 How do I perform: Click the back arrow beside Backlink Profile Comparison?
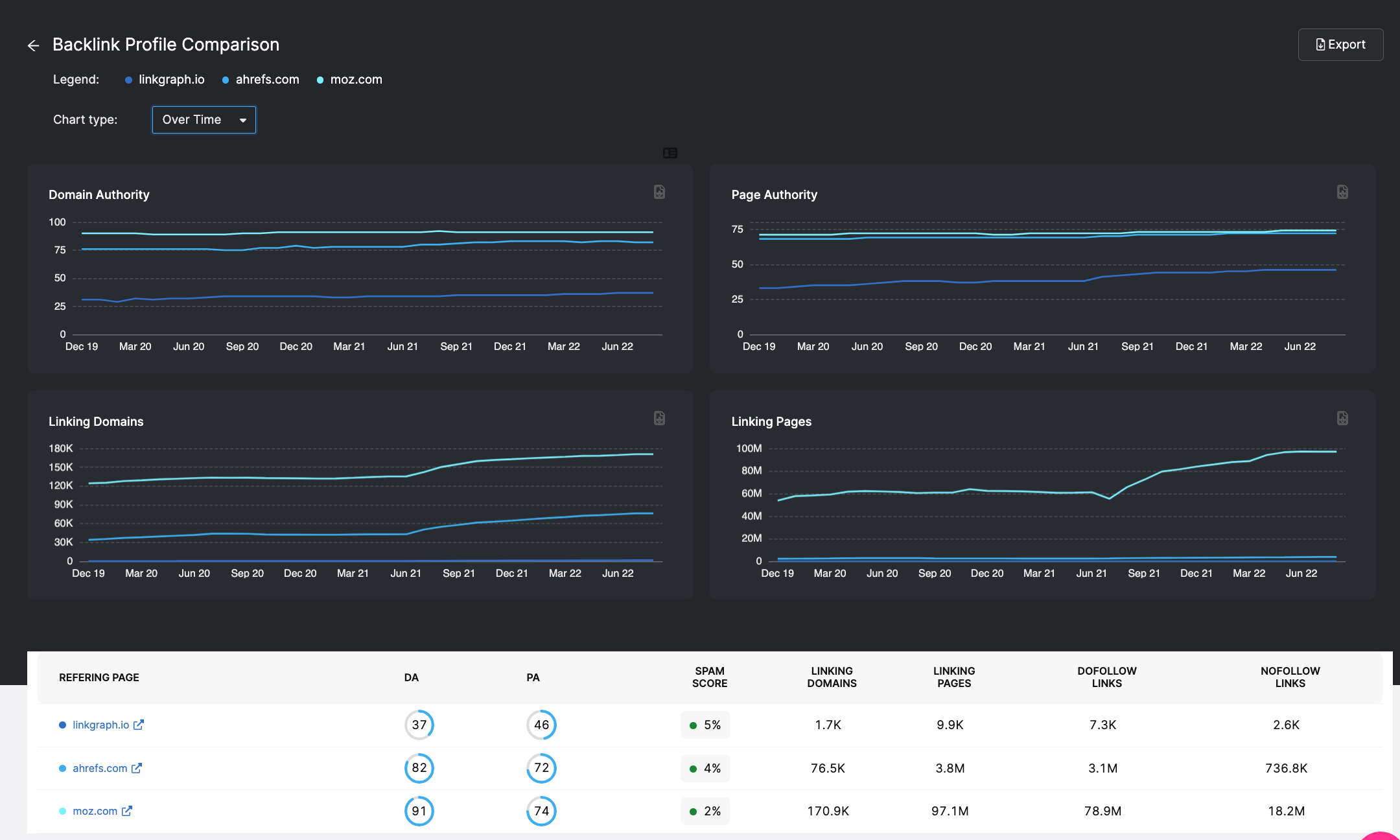tap(33, 45)
